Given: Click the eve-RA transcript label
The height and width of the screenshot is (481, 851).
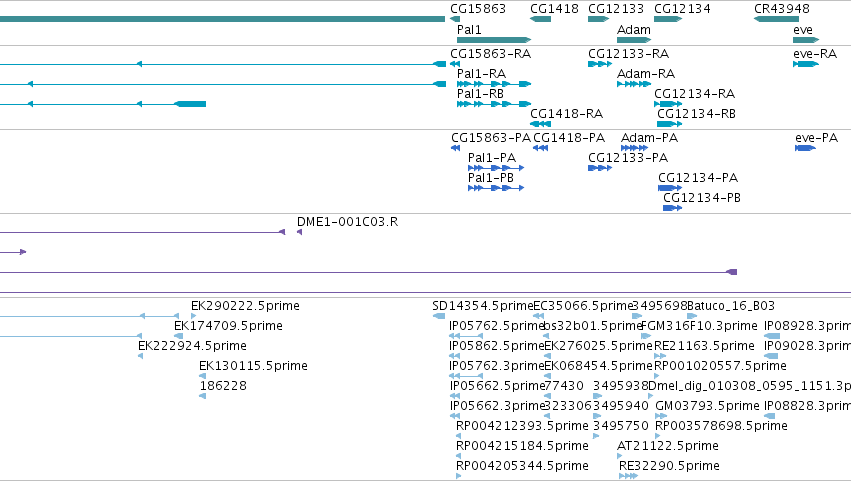Looking at the screenshot, I should [x=815, y=53].
